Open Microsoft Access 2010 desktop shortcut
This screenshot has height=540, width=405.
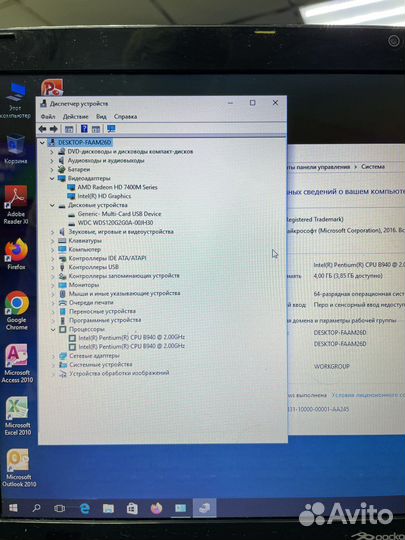(17, 363)
